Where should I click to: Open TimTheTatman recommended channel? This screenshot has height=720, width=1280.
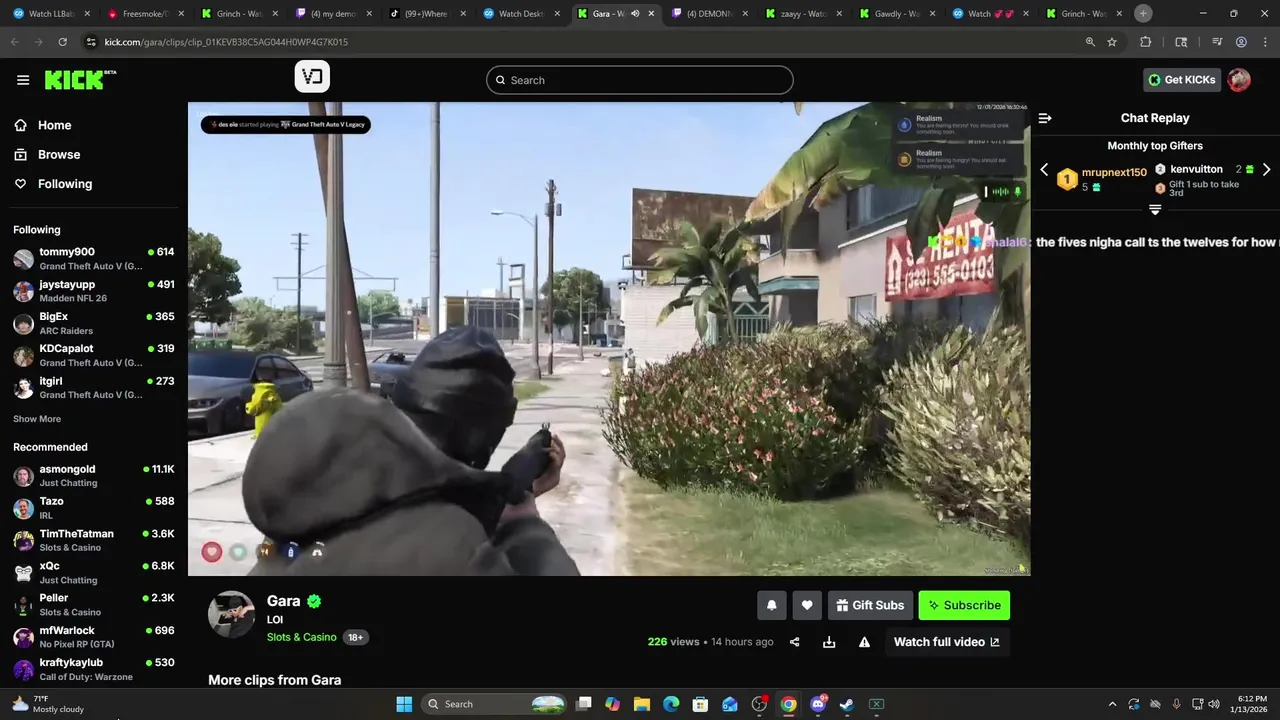(94, 540)
